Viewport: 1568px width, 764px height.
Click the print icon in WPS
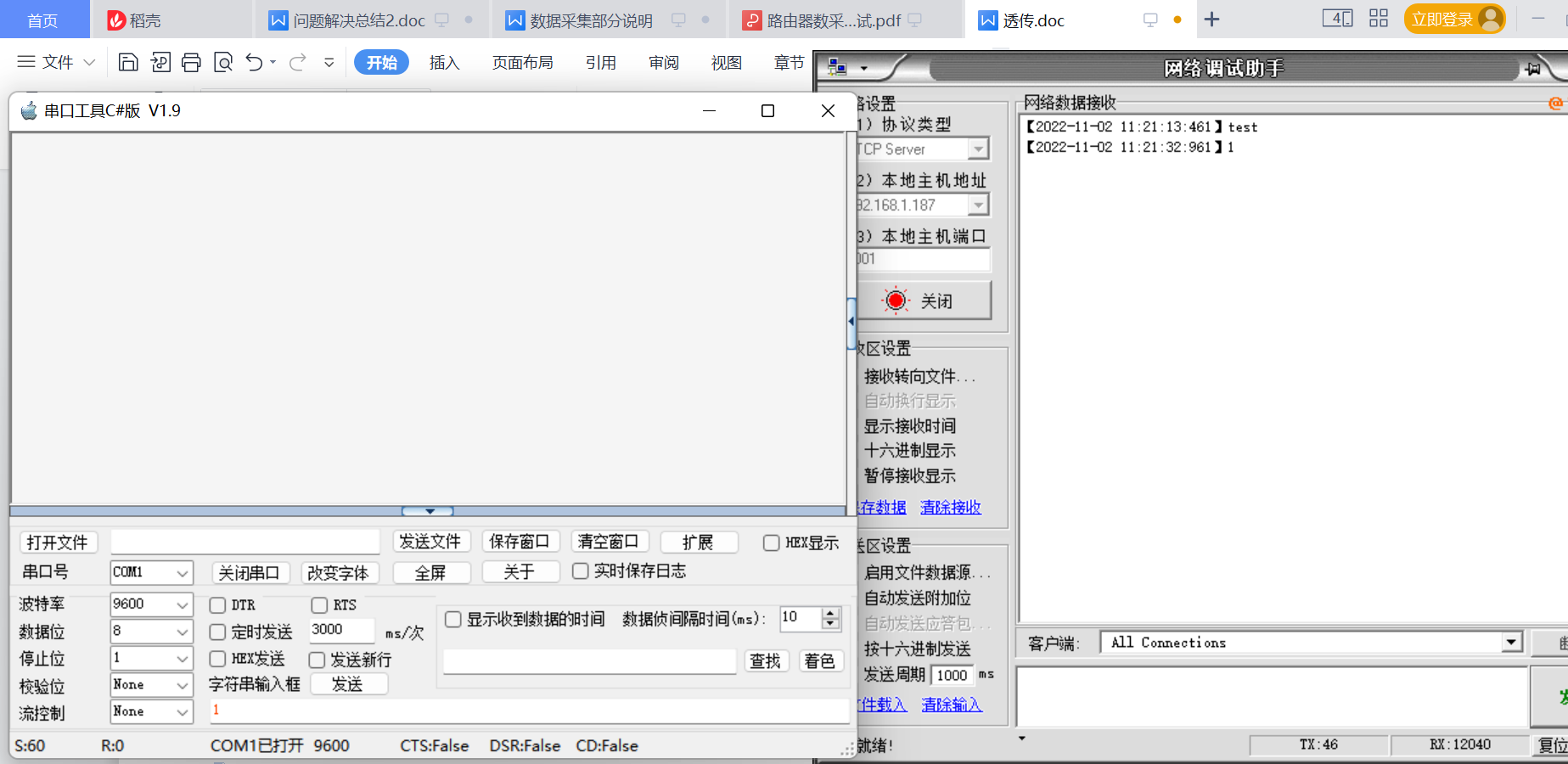[x=191, y=62]
